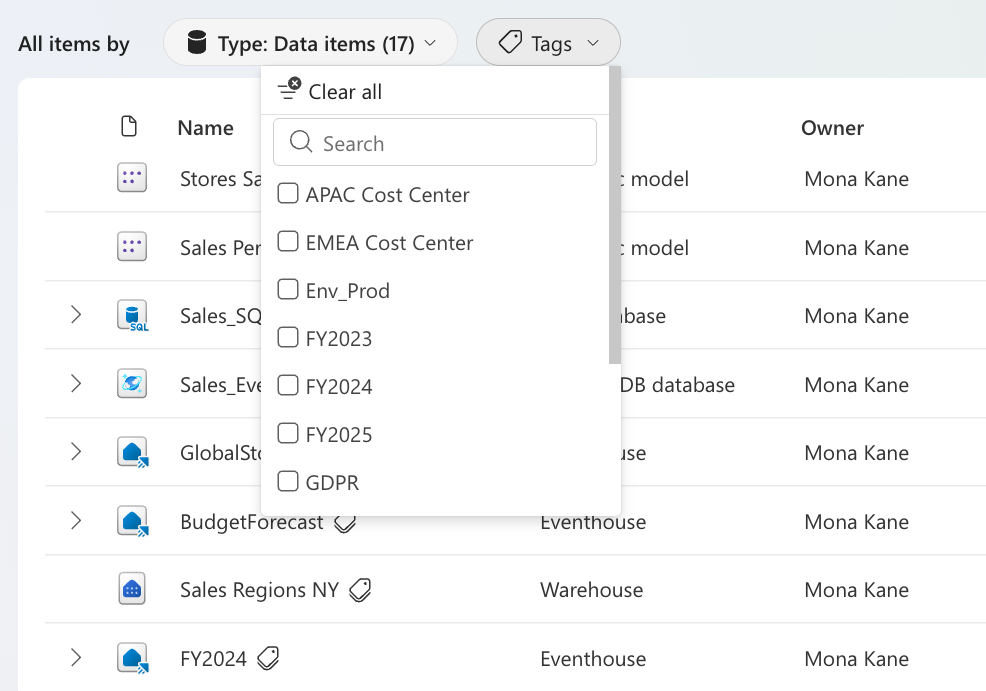Click the tag icon beside Sales Regions NY
The image size is (986, 691).
pos(360,590)
